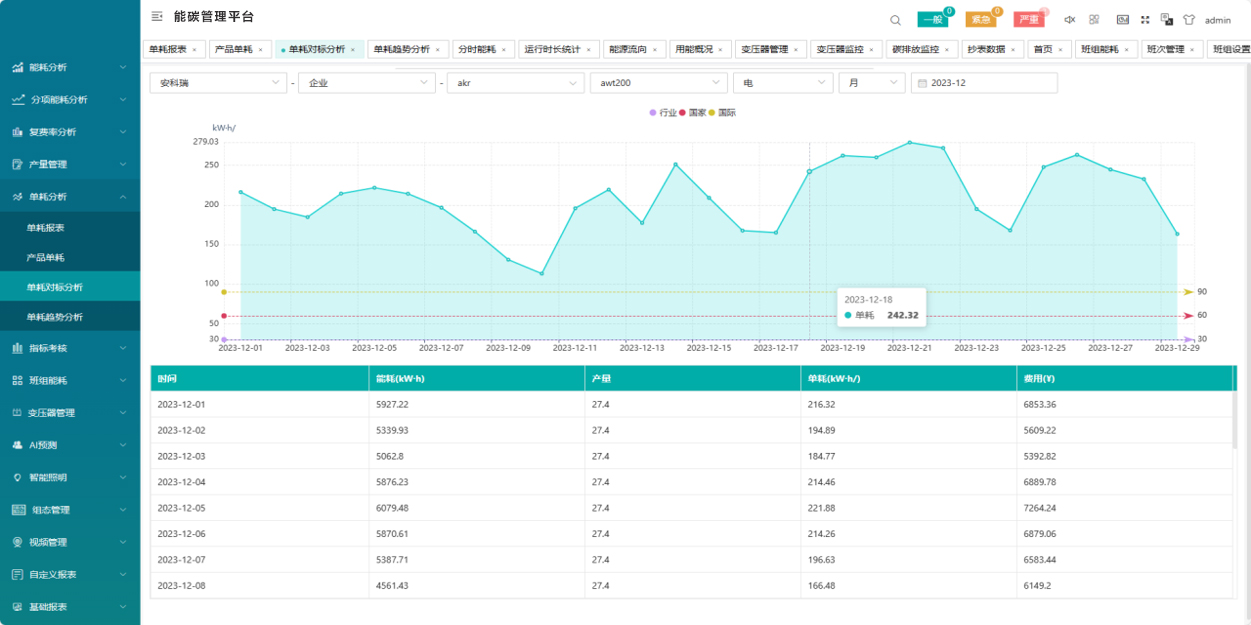This screenshot has width=1251, height=625.
Task: Open the 安科瑞 dropdown
Action: tap(219, 83)
